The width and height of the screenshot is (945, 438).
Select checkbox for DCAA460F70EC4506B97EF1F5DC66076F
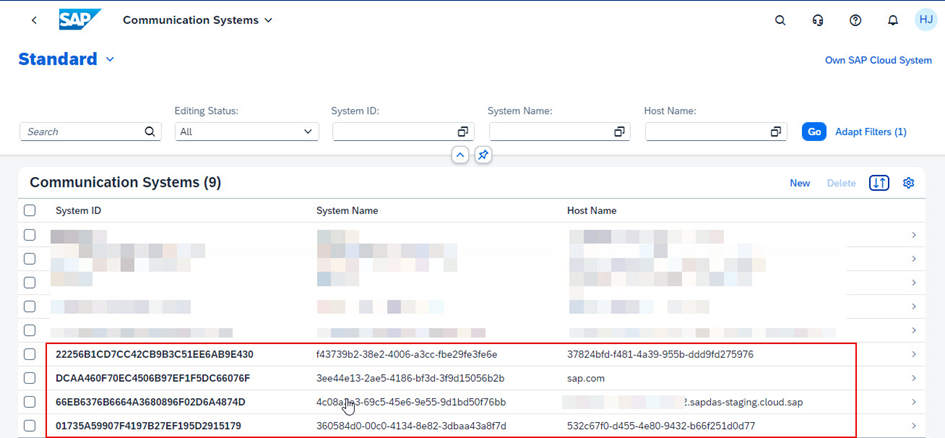(30, 378)
